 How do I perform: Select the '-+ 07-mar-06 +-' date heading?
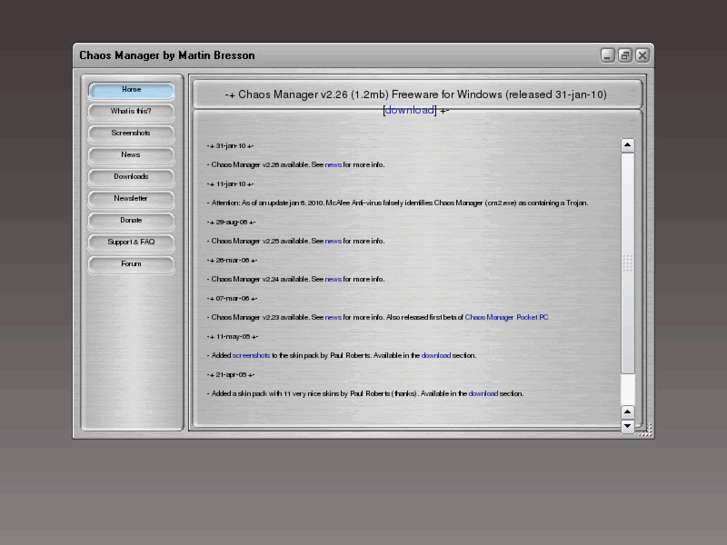pyautogui.click(x=232, y=298)
